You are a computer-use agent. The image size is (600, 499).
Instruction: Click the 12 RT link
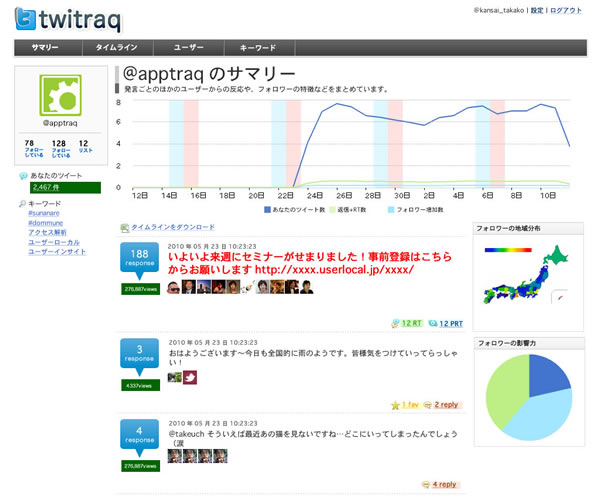(x=412, y=323)
